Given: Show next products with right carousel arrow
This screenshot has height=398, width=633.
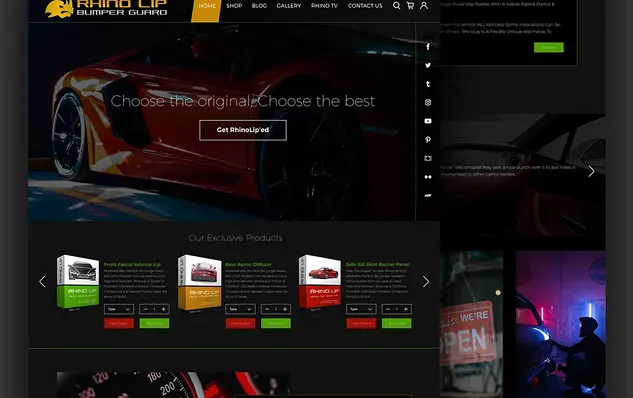Looking at the screenshot, I should click(425, 281).
